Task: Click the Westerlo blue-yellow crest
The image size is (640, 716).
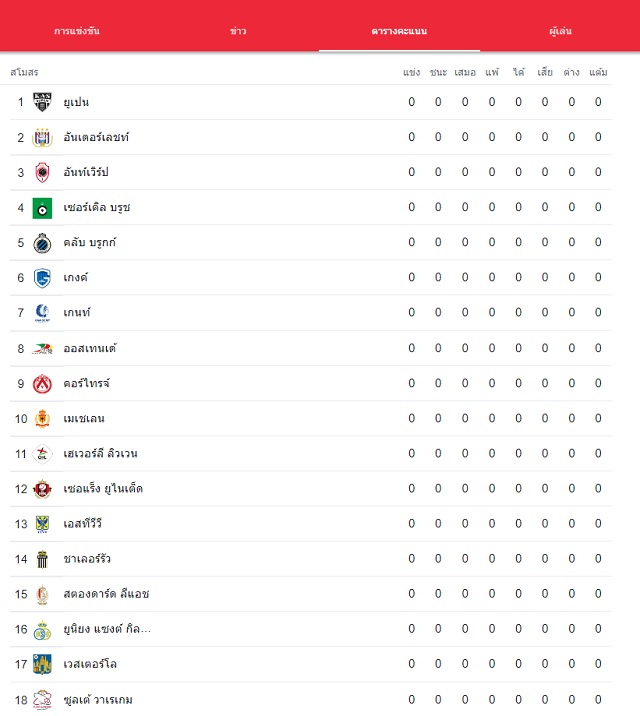Action: 42,664
